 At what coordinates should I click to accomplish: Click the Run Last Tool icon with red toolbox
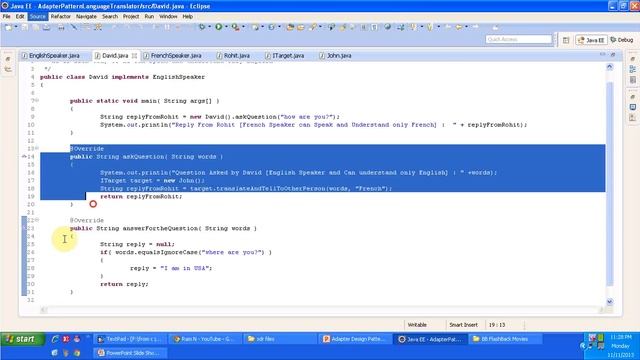[235, 27]
